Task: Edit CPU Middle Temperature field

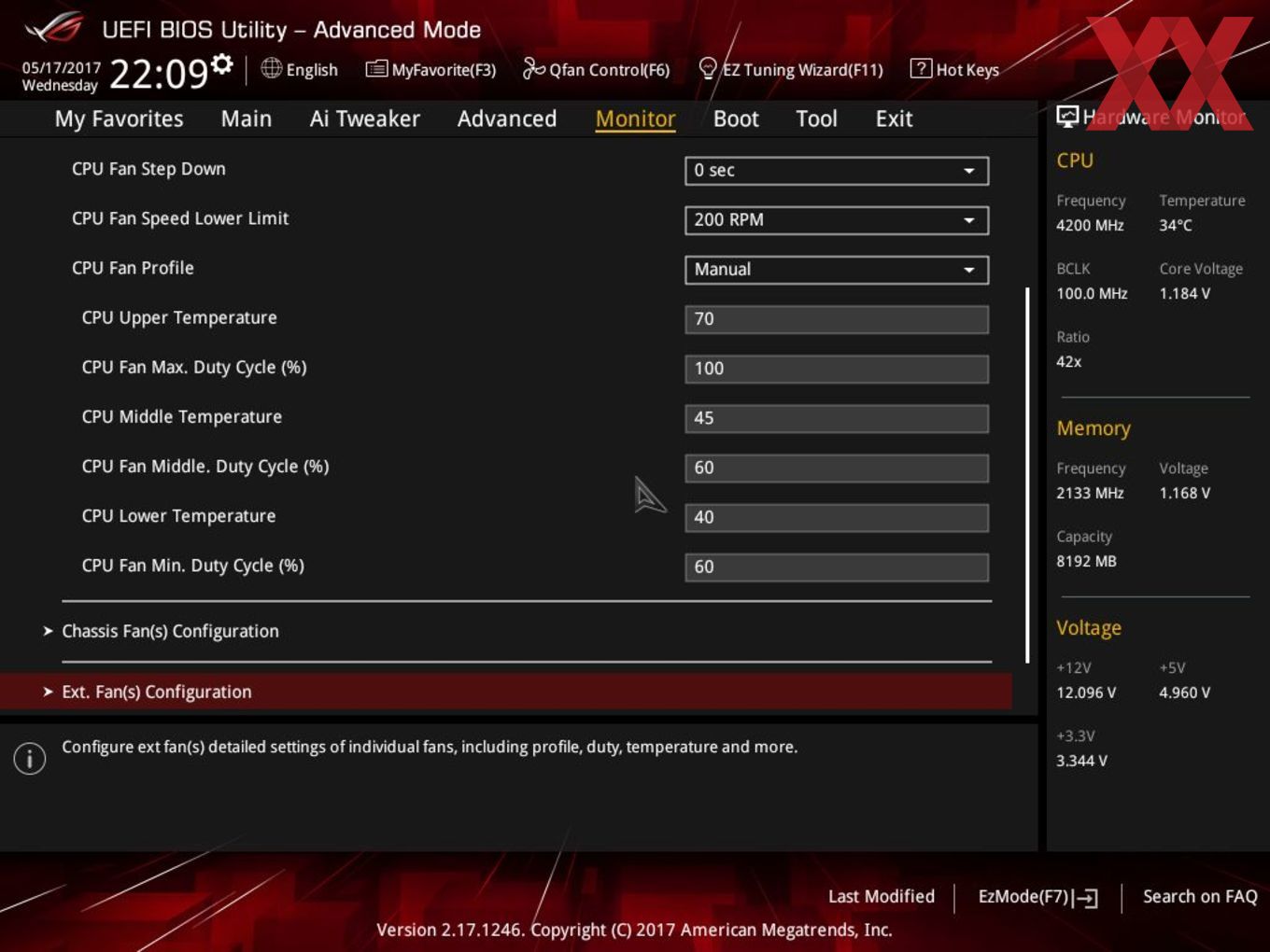Action: coord(837,418)
